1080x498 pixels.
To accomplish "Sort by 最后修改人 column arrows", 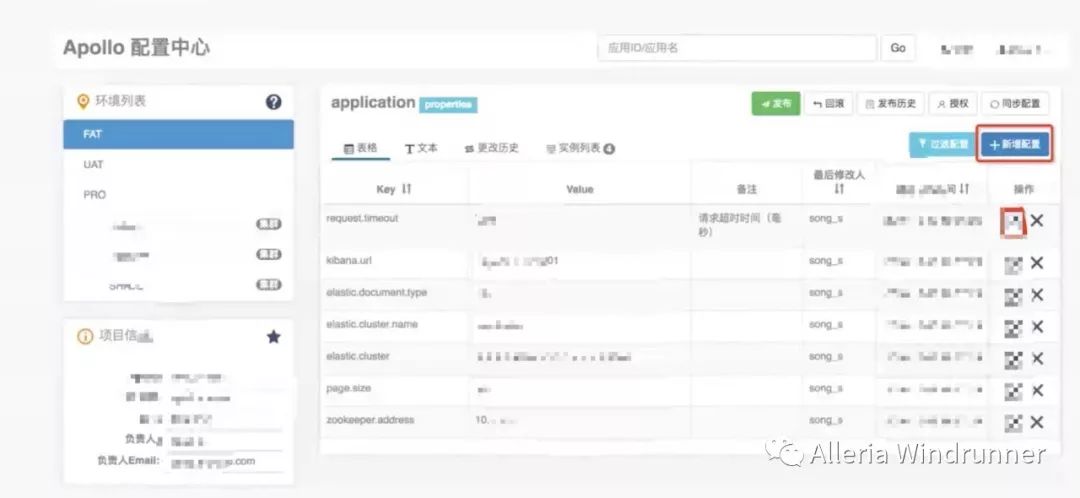I will 838,189.
